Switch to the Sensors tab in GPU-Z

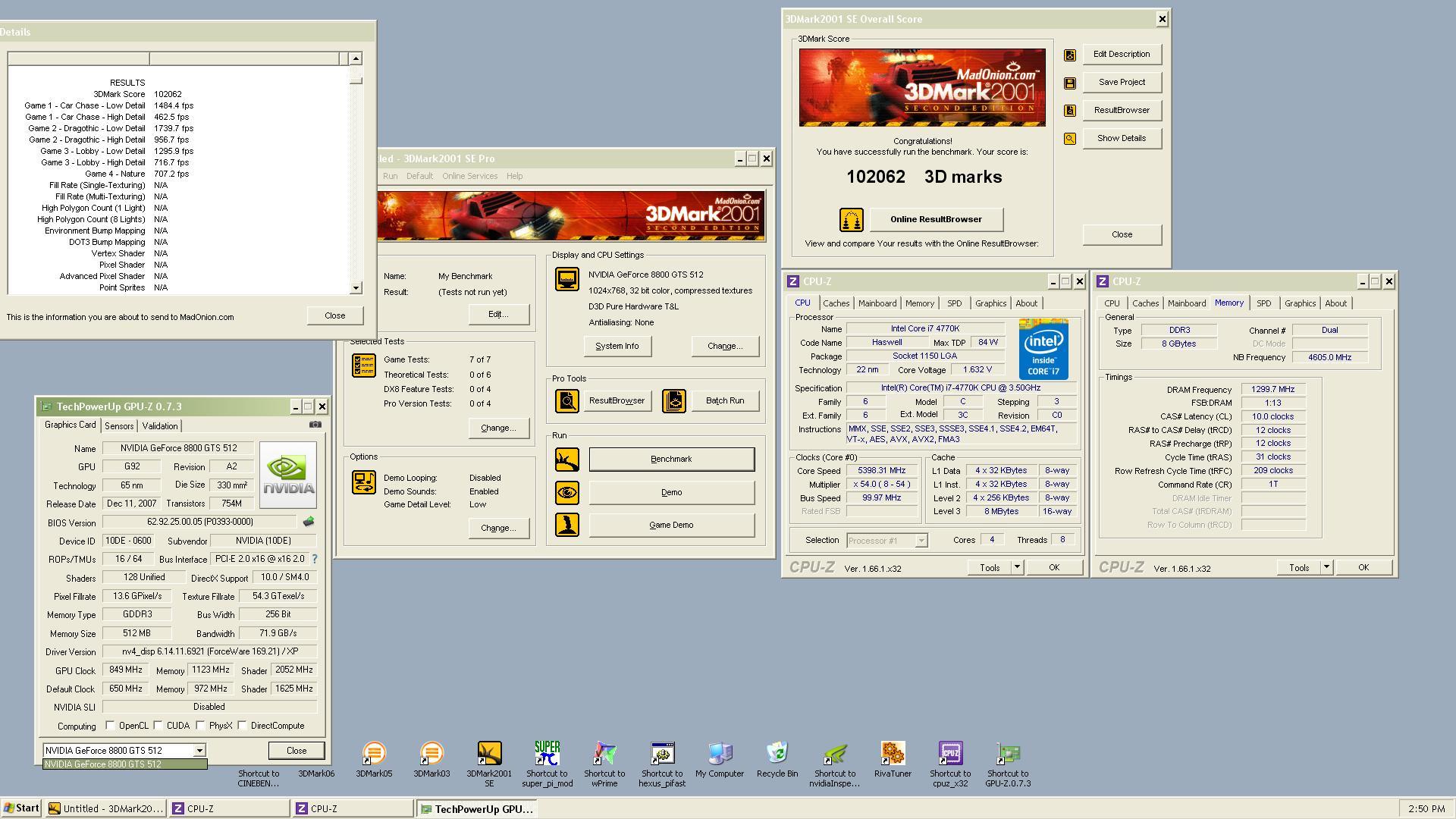[119, 426]
